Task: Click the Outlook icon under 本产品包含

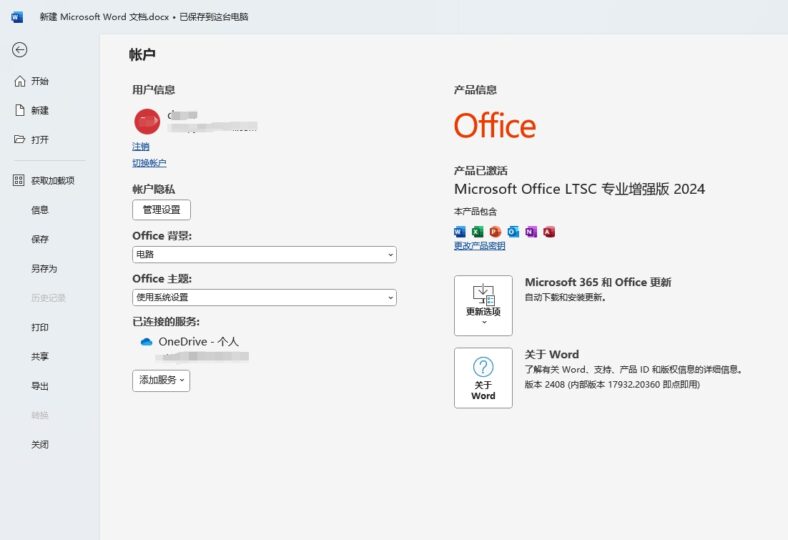Action: 513,232
